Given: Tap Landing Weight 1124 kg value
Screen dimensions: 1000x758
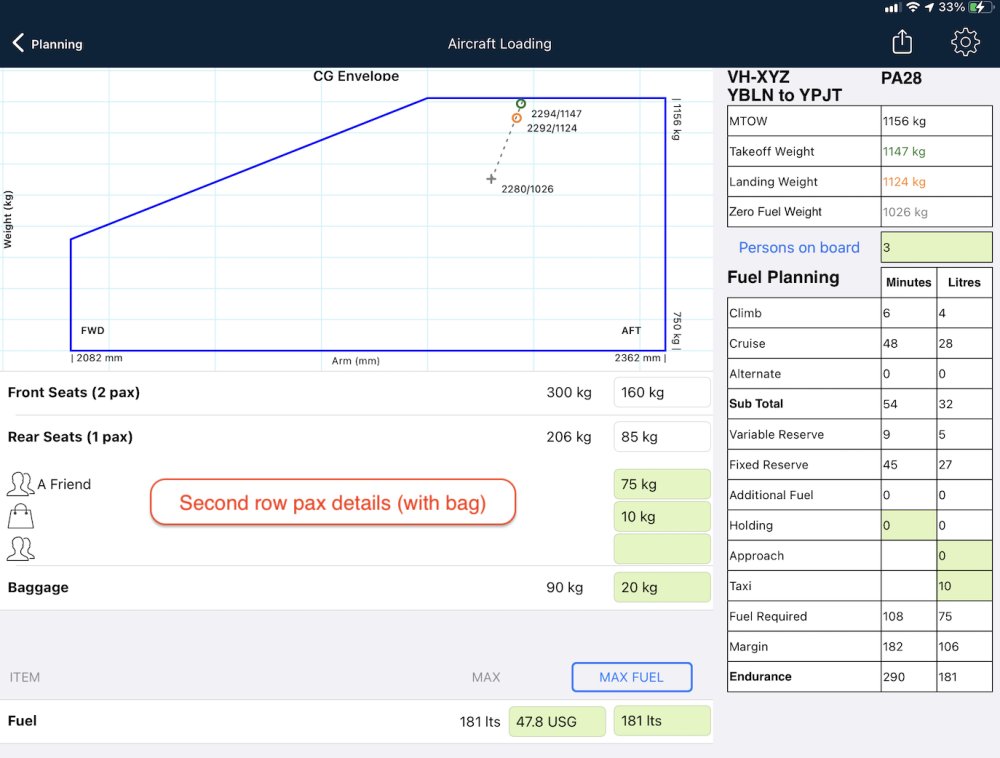Looking at the screenshot, I should click(904, 182).
